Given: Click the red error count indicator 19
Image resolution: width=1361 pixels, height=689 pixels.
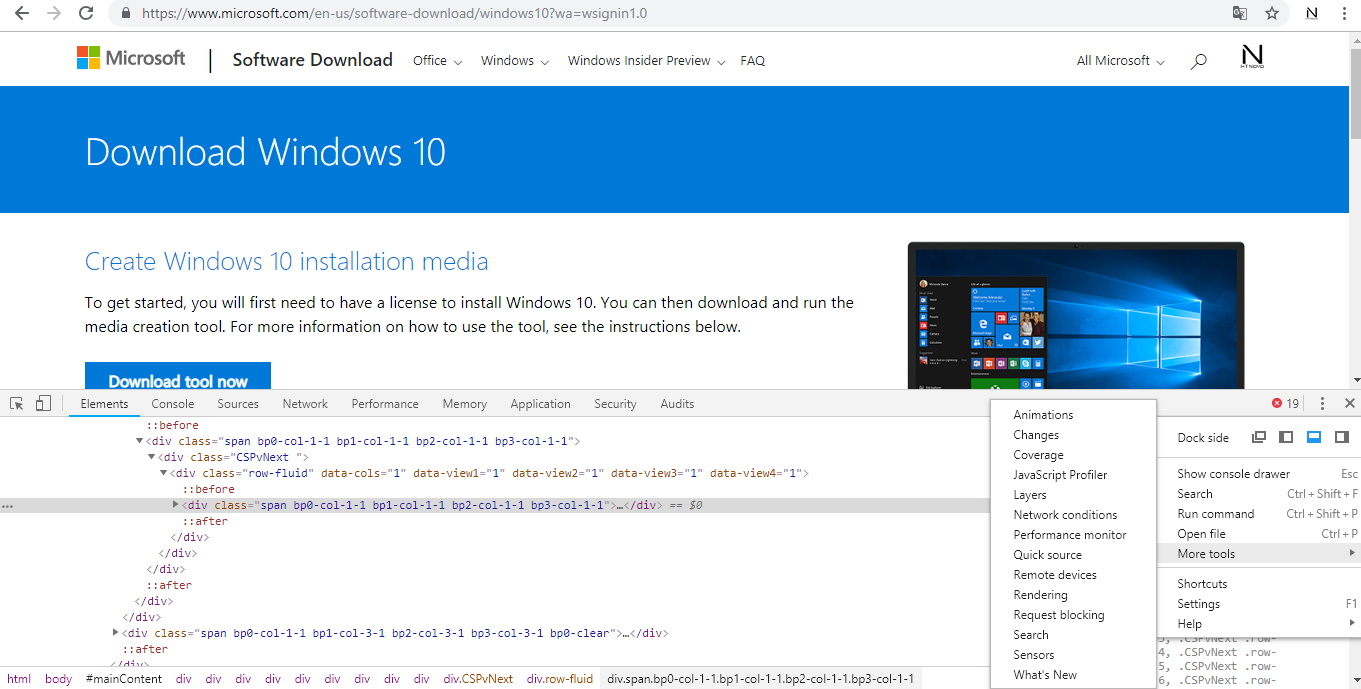Looking at the screenshot, I should click(x=1285, y=404).
